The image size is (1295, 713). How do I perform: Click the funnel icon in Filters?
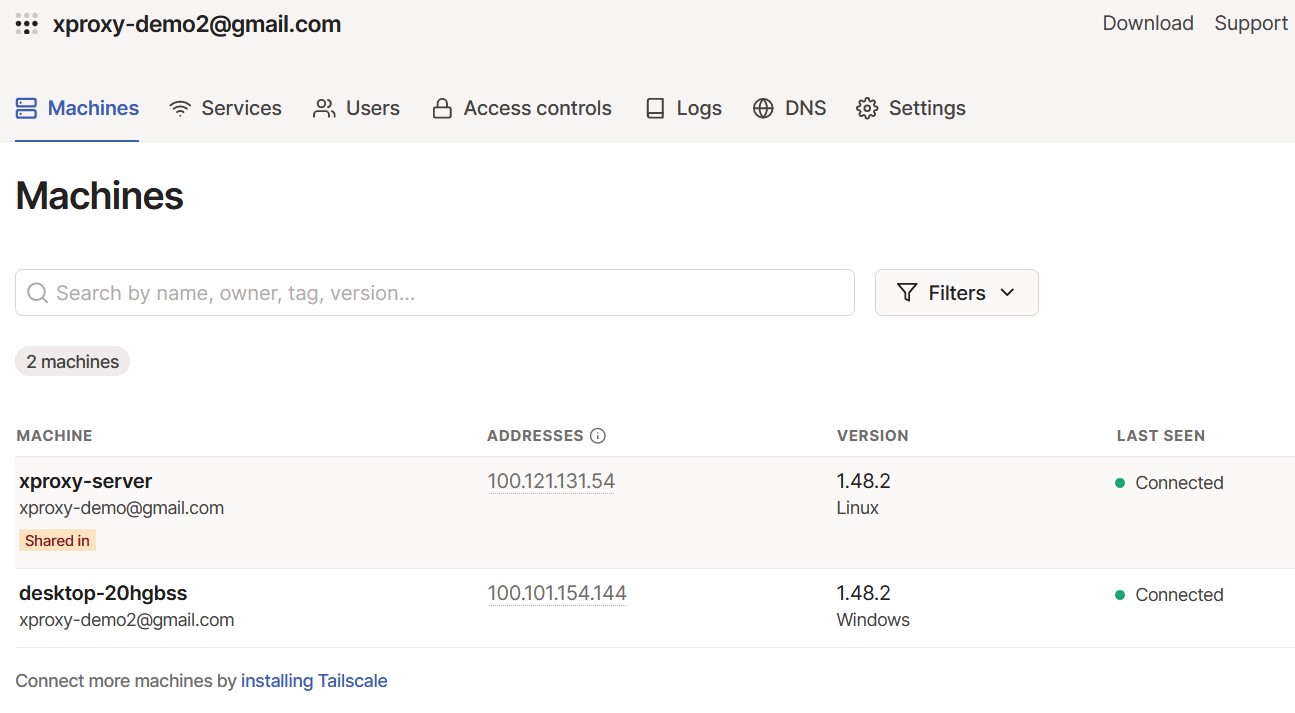coord(907,293)
